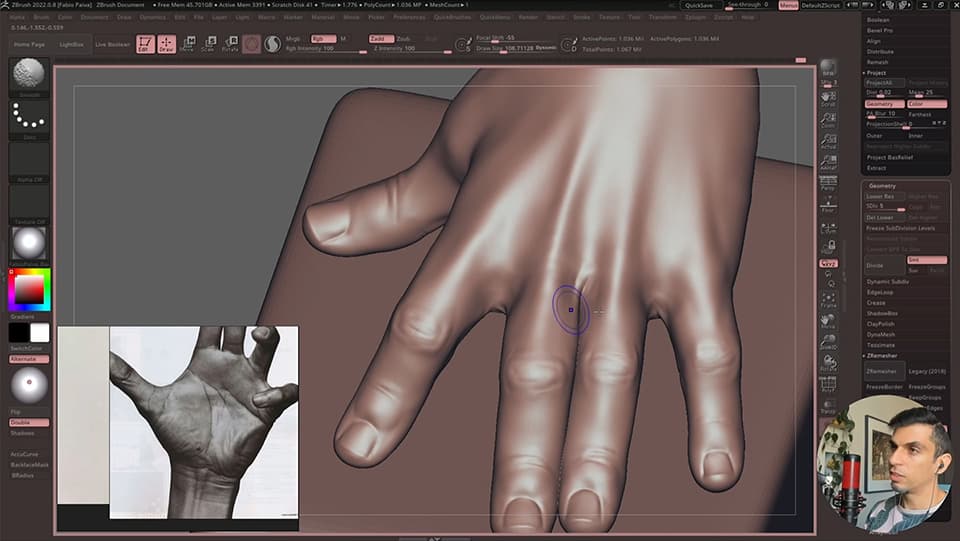The width and height of the screenshot is (960, 541).
Task: Activate Edit mode button
Action: click(x=145, y=44)
